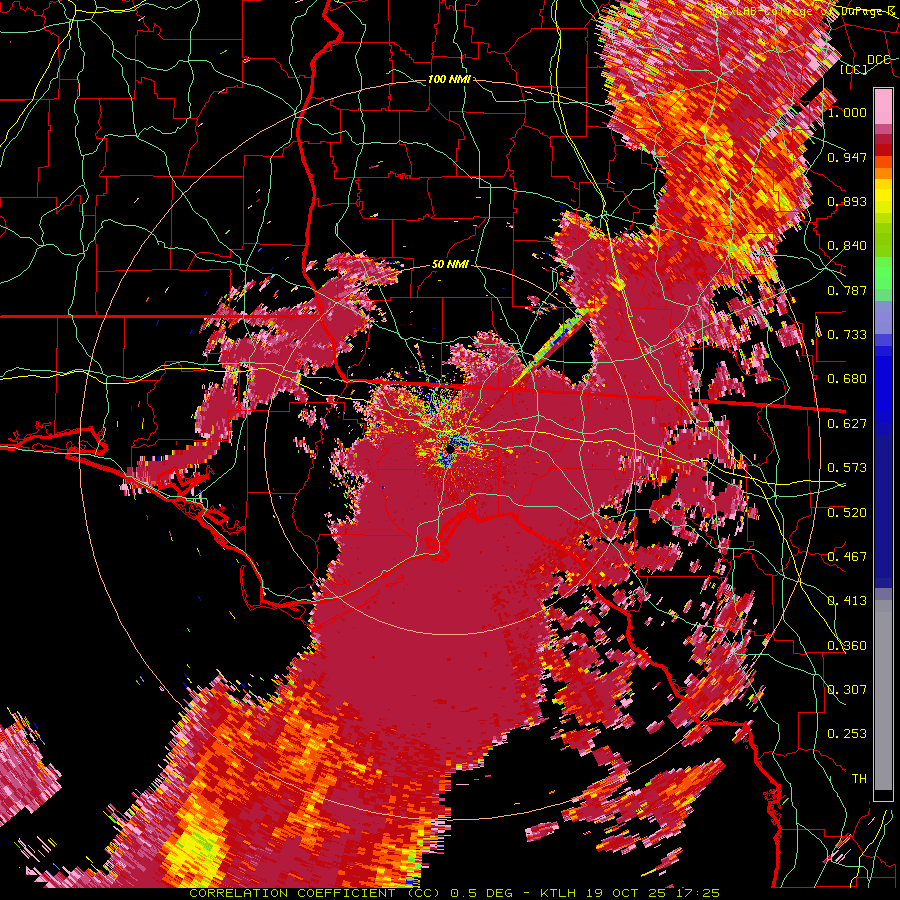The height and width of the screenshot is (900, 900).
Task: Click the 0.467 scale label
Action: (847, 557)
